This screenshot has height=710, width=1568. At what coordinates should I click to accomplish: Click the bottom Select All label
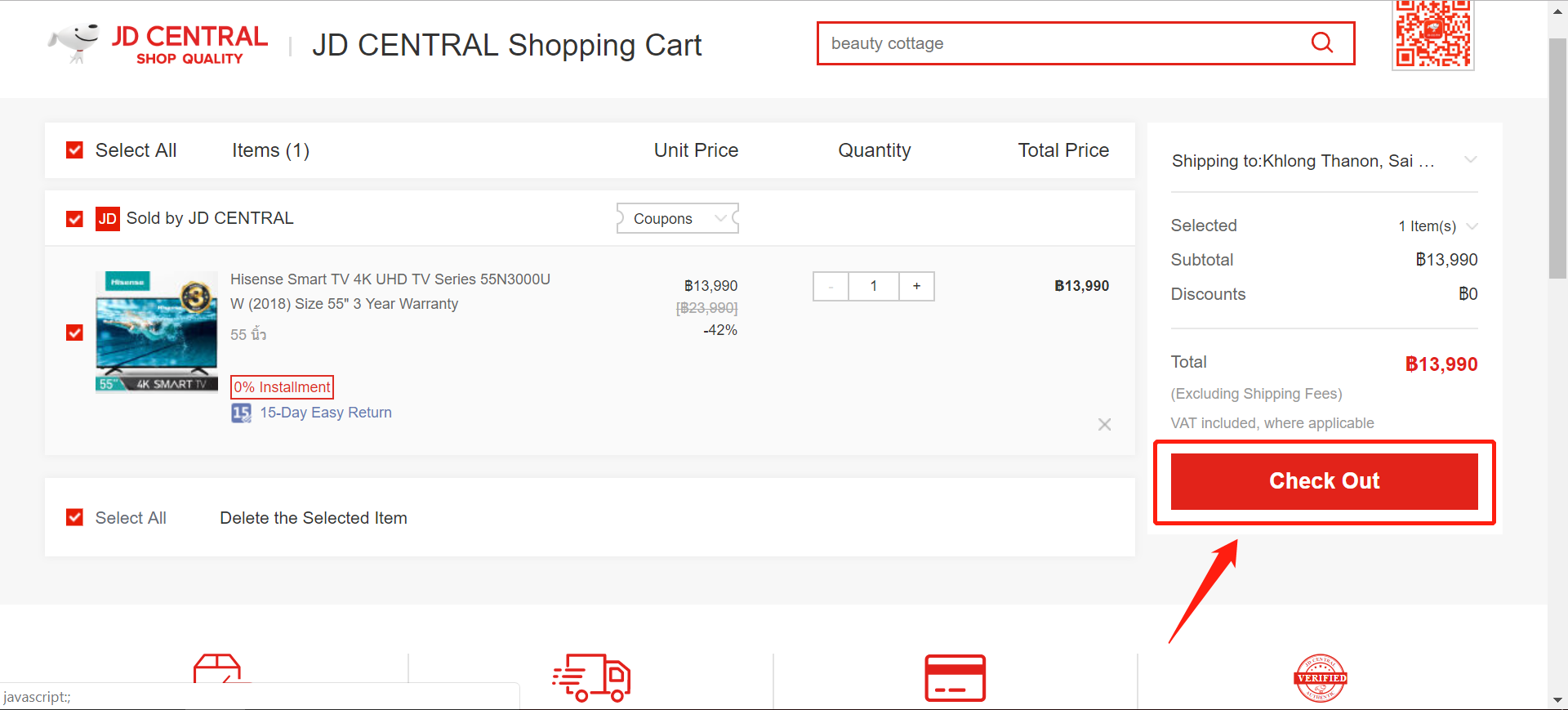[131, 518]
